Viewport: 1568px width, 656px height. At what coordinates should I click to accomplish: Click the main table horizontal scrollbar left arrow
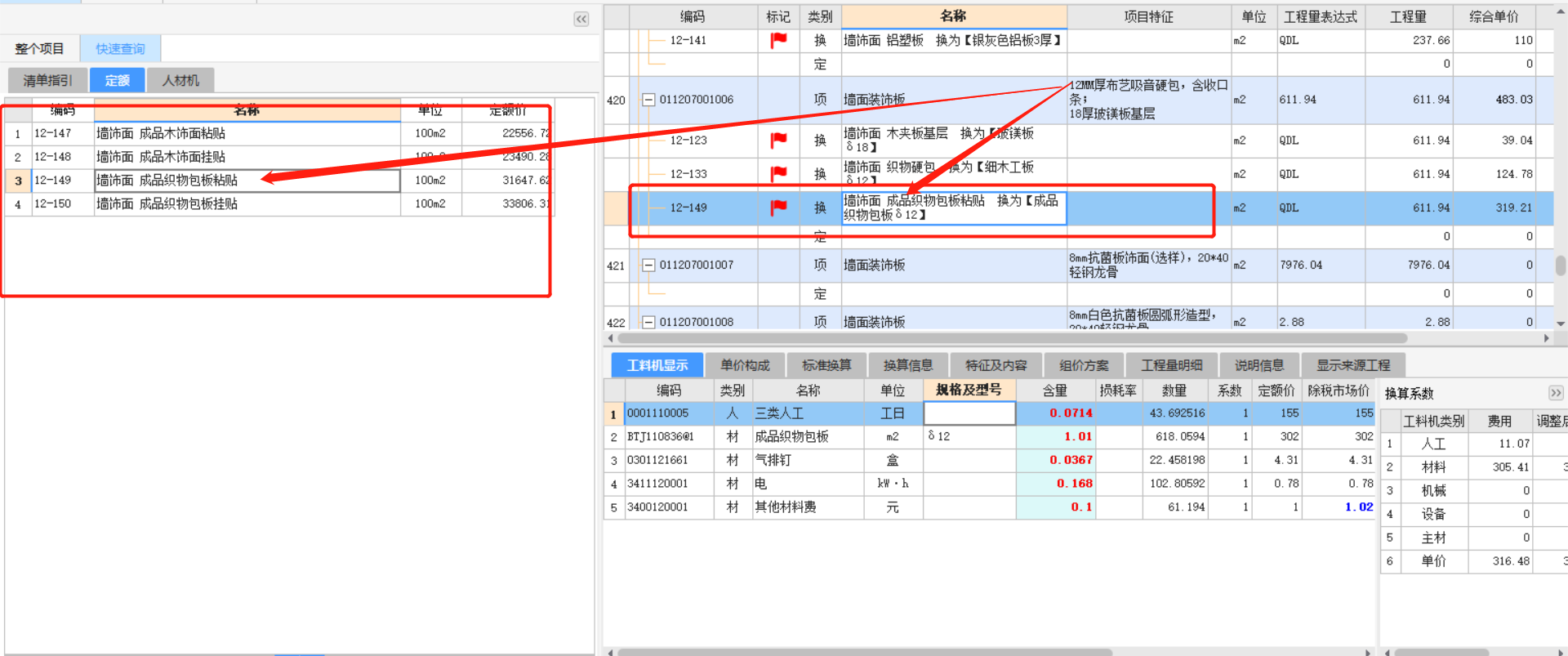pos(610,338)
